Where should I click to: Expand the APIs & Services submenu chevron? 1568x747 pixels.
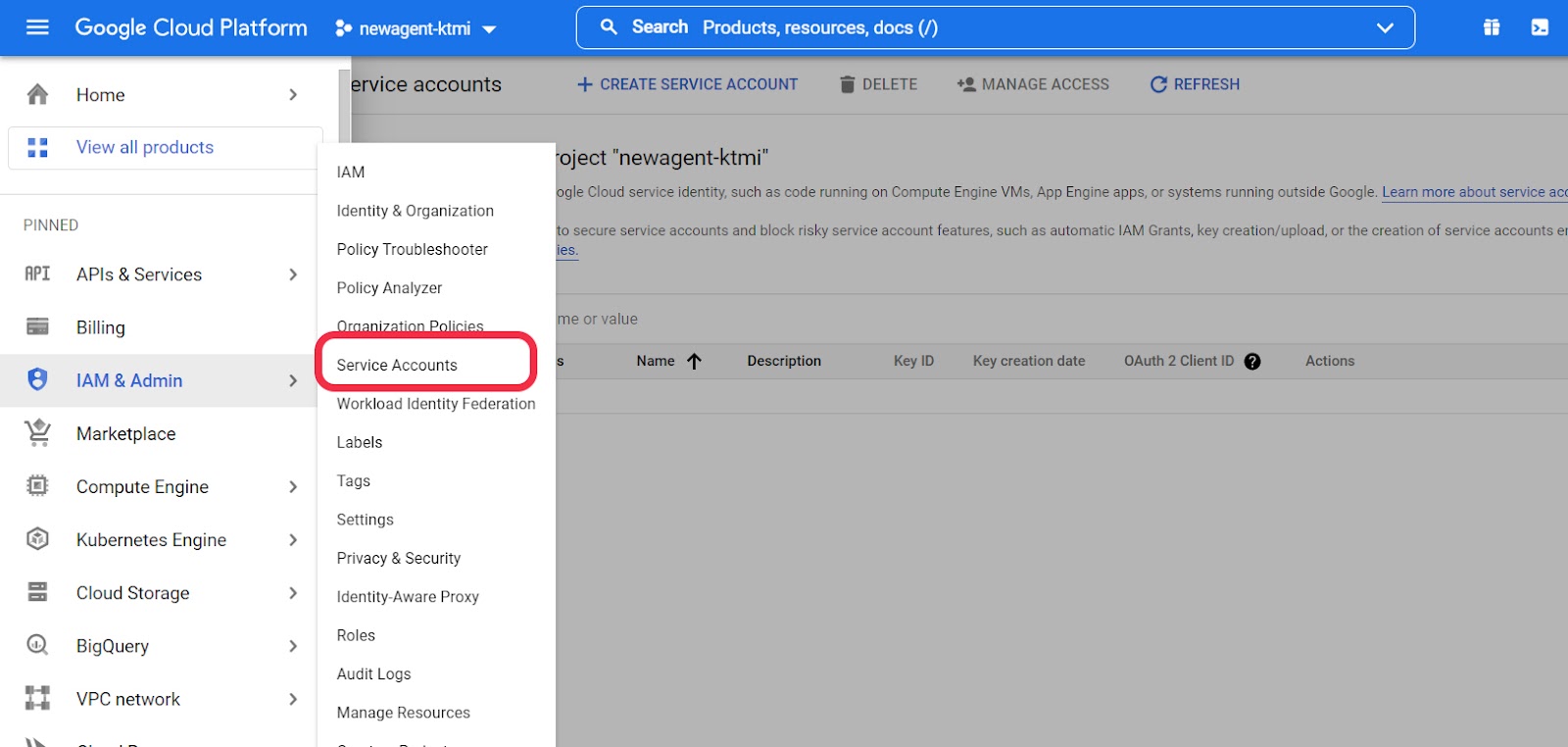click(293, 274)
